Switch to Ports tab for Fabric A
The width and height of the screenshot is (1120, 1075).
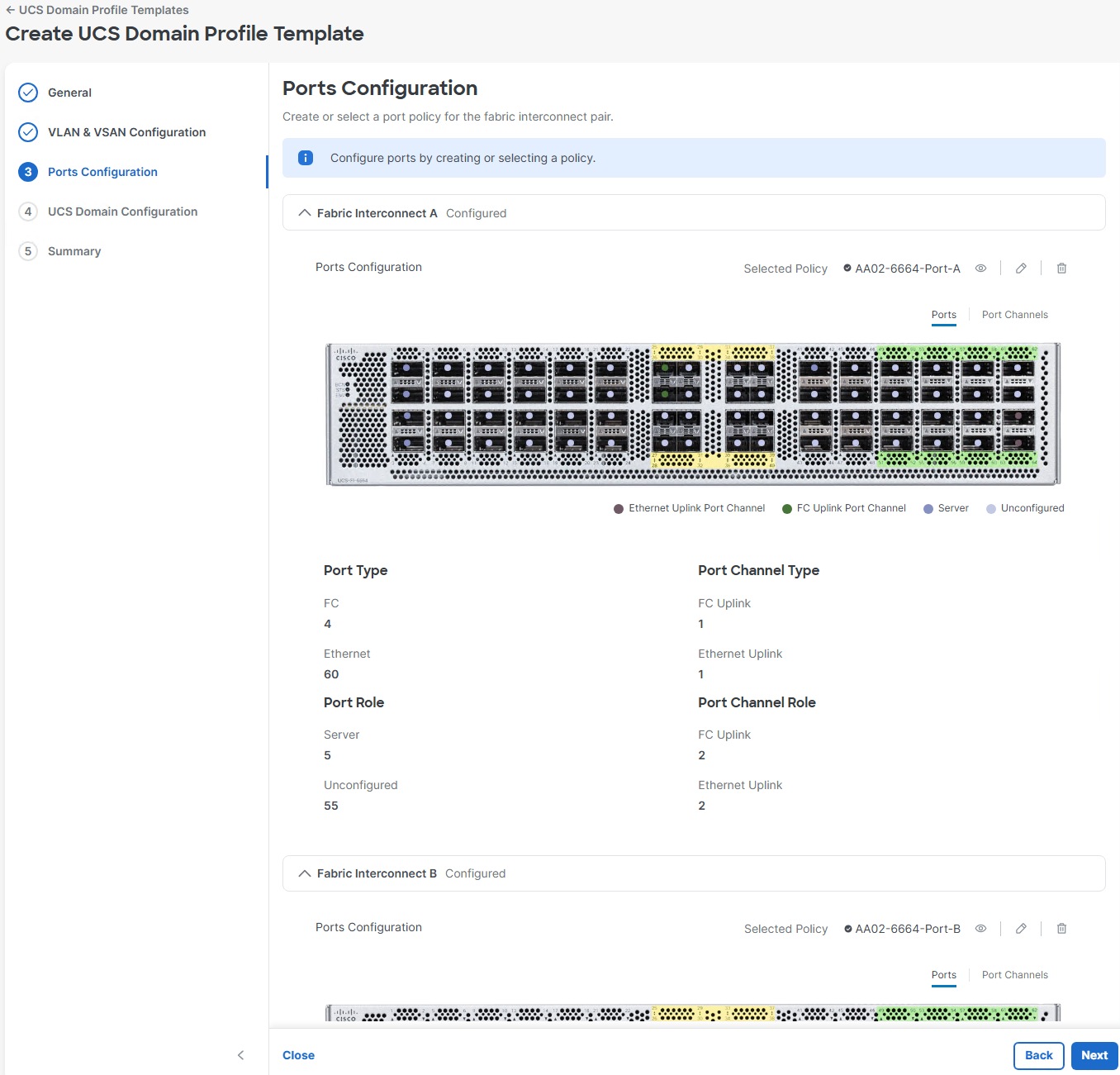[944, 315]
